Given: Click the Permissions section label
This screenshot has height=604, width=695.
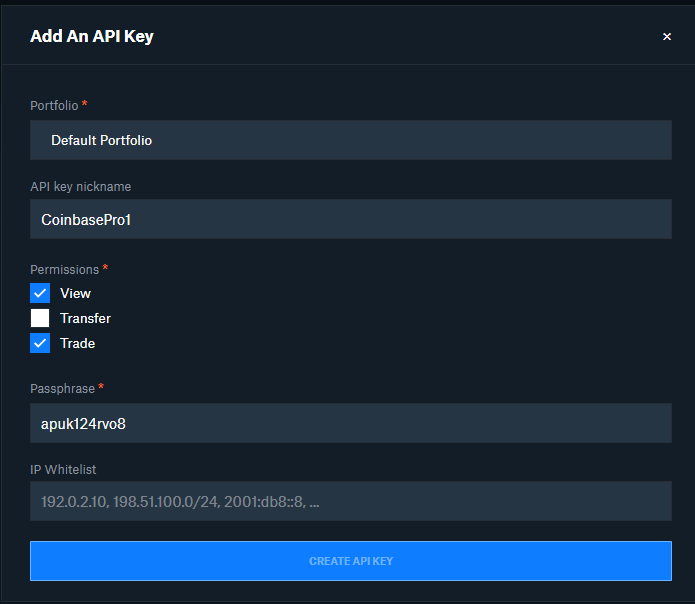Looking at the screenshot, I should (65, 269).
